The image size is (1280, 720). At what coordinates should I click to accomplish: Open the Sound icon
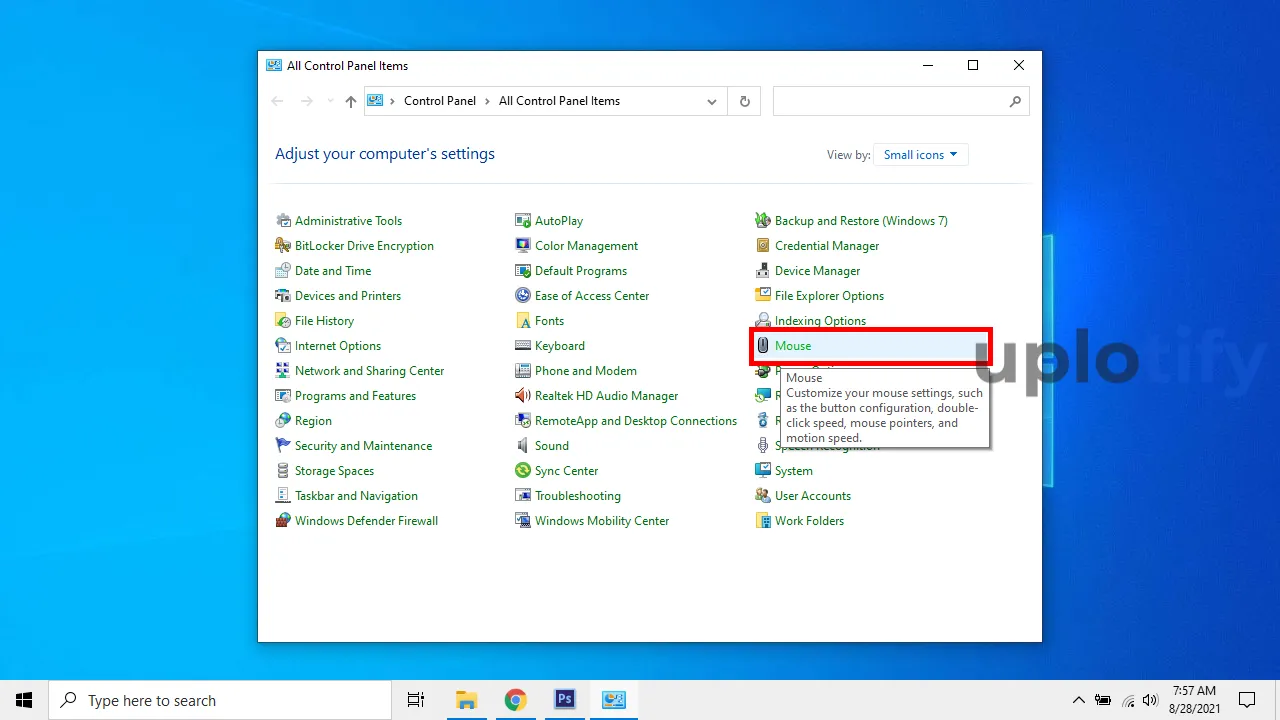pos(523,446)
